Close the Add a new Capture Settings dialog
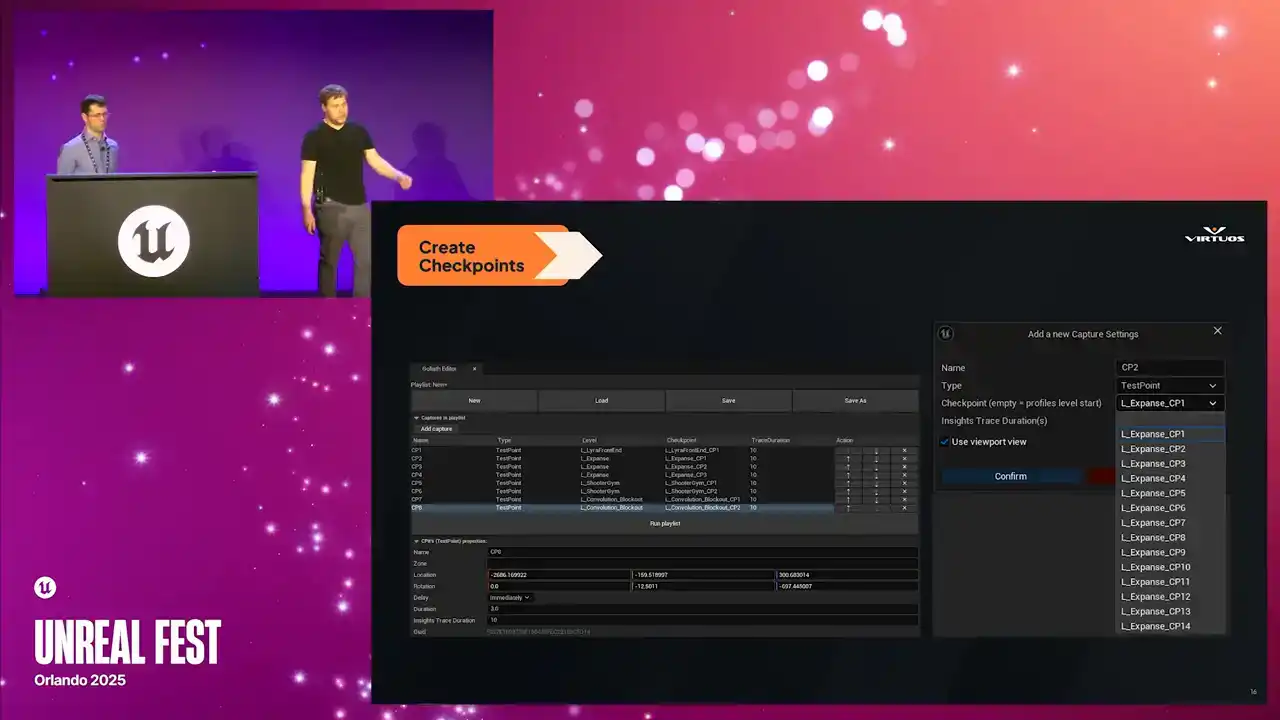The width and height of the screenshot is (1280, 720). click(1217, 331)
